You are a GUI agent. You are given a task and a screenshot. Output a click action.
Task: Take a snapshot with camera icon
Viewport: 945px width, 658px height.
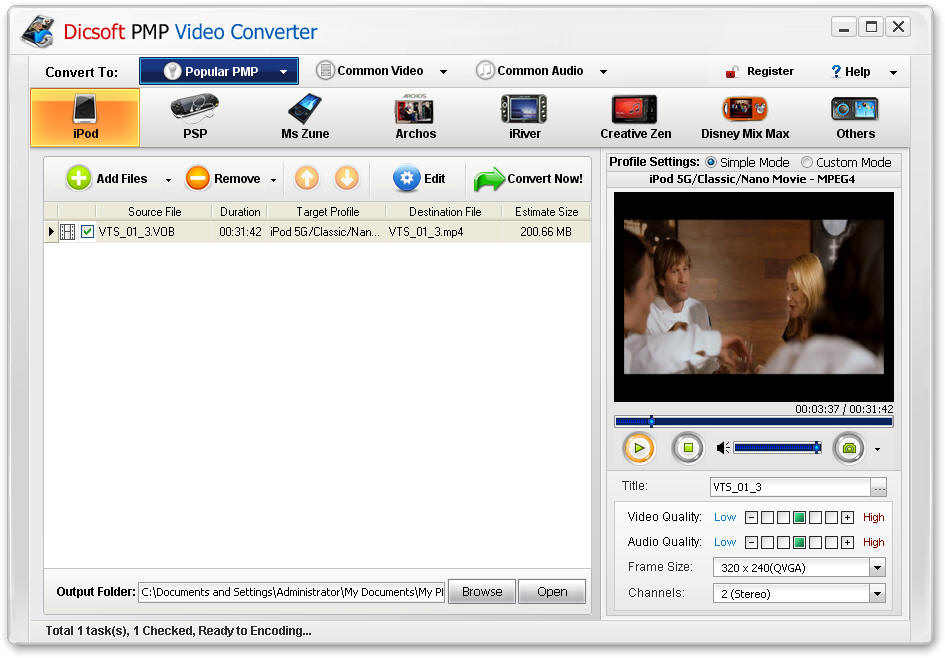849,448
